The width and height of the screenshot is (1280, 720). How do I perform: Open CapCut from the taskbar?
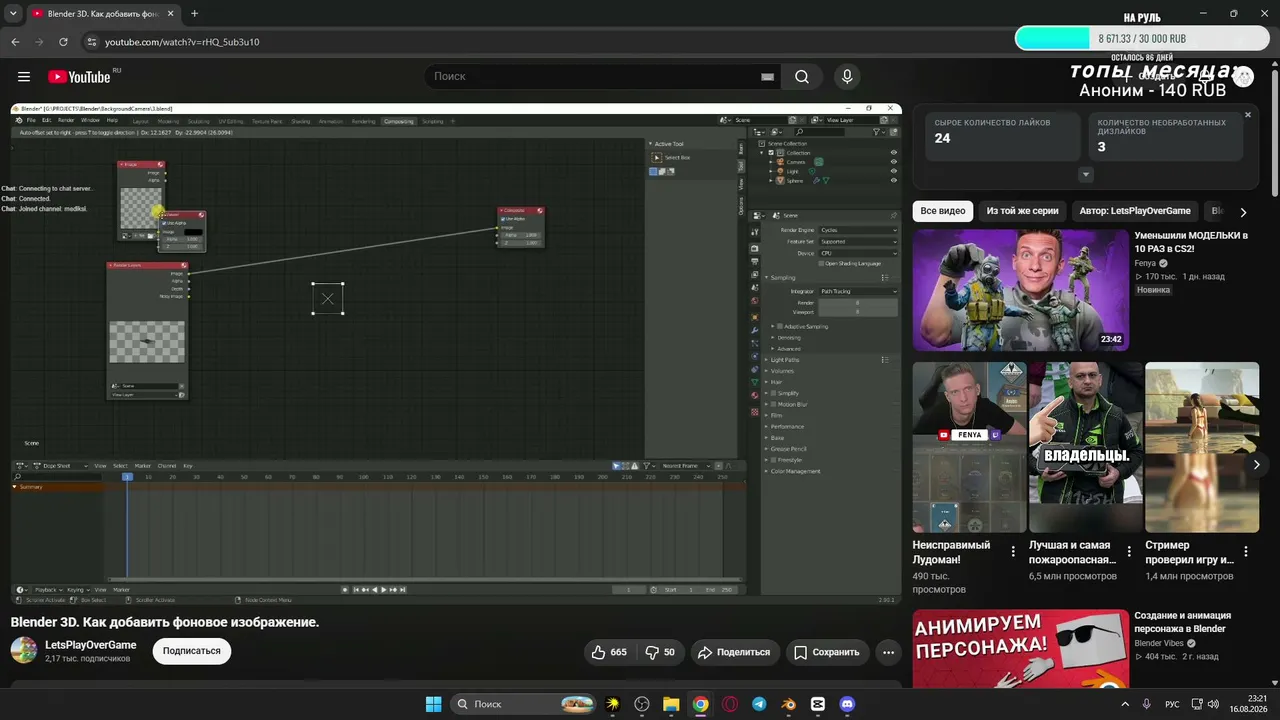pyautogui.click(x=817, y=704)
